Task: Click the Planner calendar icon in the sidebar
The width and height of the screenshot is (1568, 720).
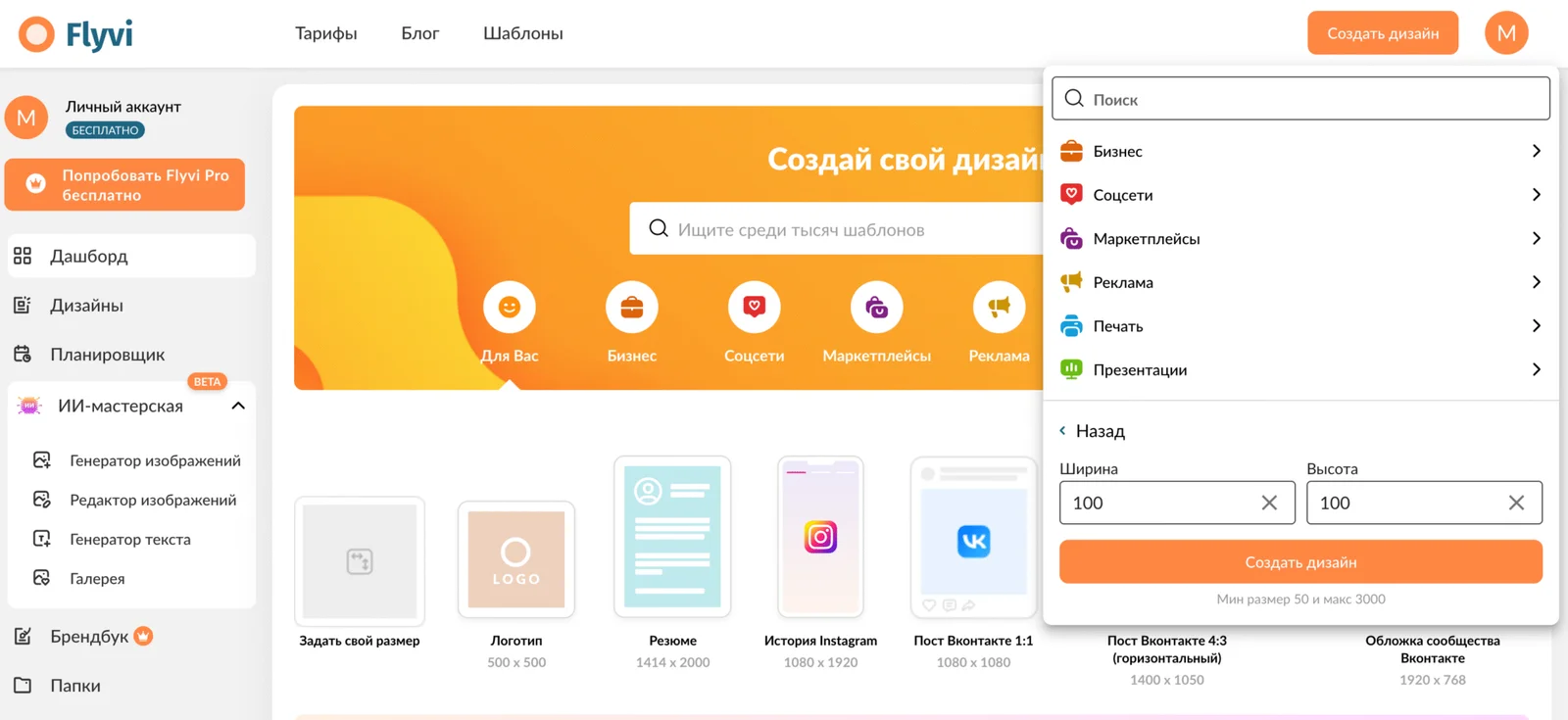Action: pyautogui.click(x=23, y=354)
